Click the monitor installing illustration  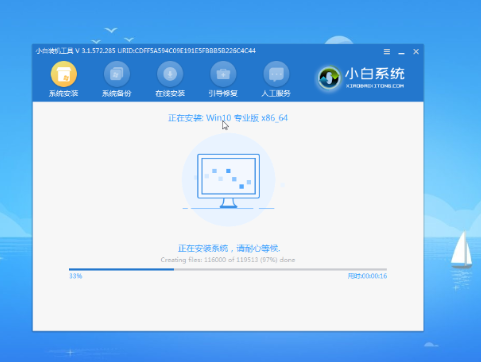[229, 181]
